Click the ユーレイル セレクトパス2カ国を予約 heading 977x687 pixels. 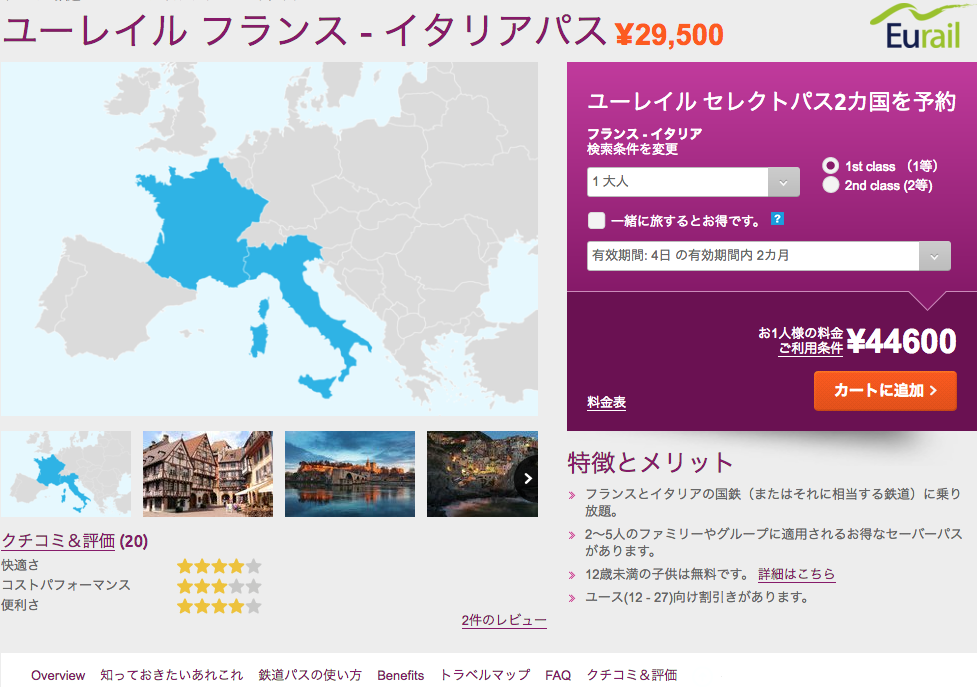click(x=771, y=102)
